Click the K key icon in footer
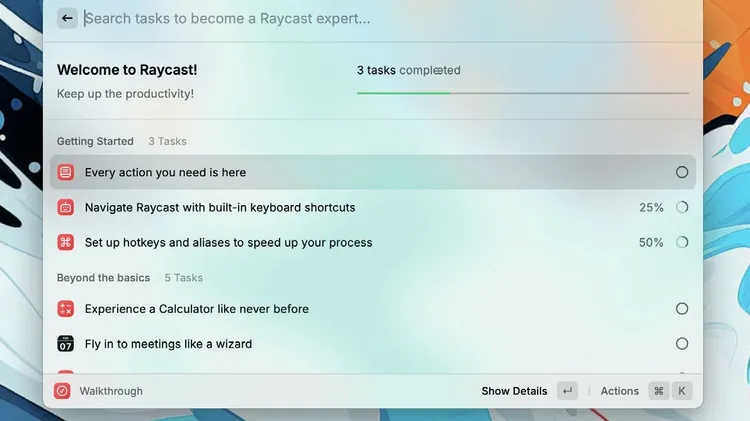 click(682, 391)
